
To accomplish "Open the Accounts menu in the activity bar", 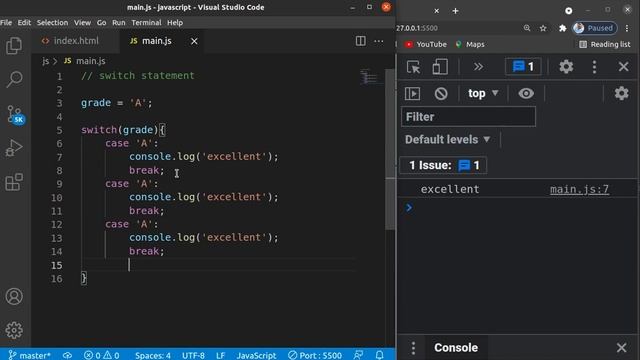I will point(14,296).
